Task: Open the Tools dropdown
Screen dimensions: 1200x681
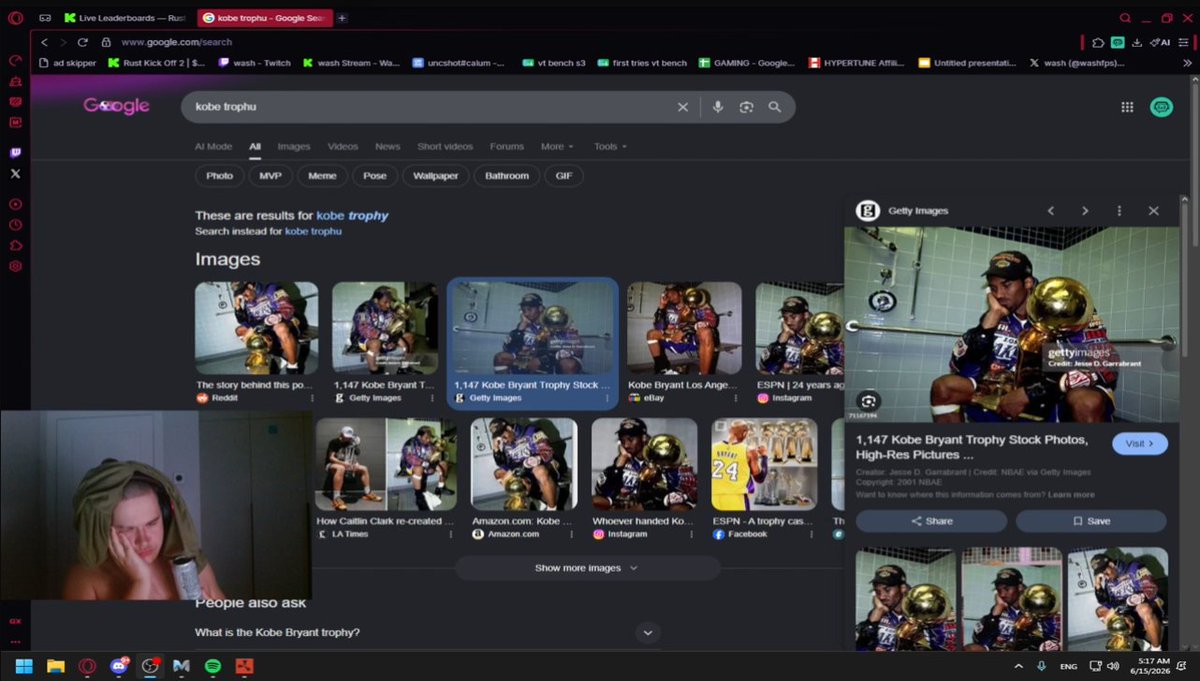Action: tap(610, 146)
